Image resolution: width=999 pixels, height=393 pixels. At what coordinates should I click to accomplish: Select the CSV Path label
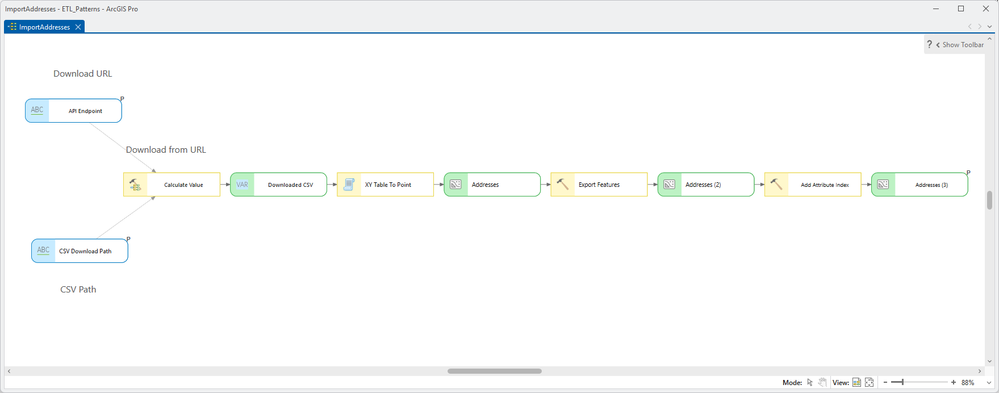point(78,289)
